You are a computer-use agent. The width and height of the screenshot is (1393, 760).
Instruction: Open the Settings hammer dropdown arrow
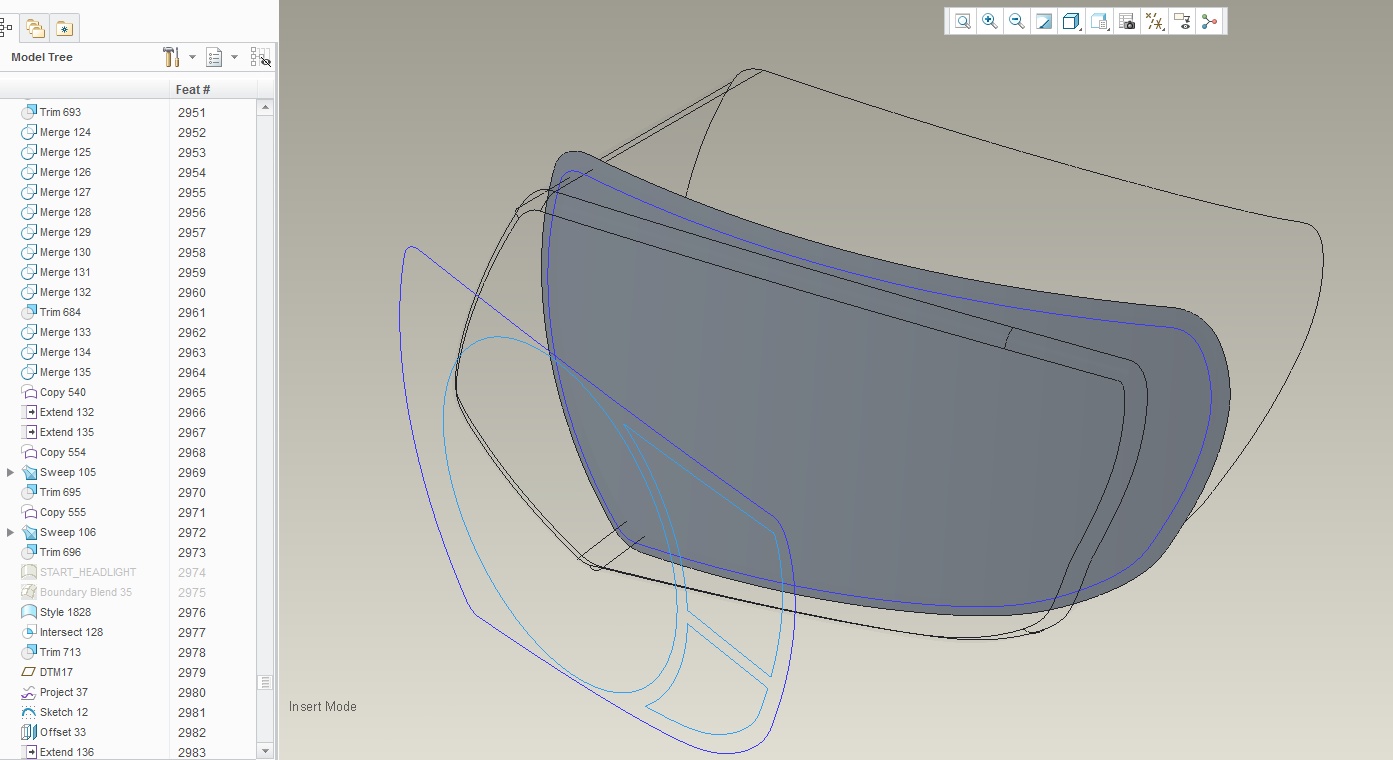(192, 57)
